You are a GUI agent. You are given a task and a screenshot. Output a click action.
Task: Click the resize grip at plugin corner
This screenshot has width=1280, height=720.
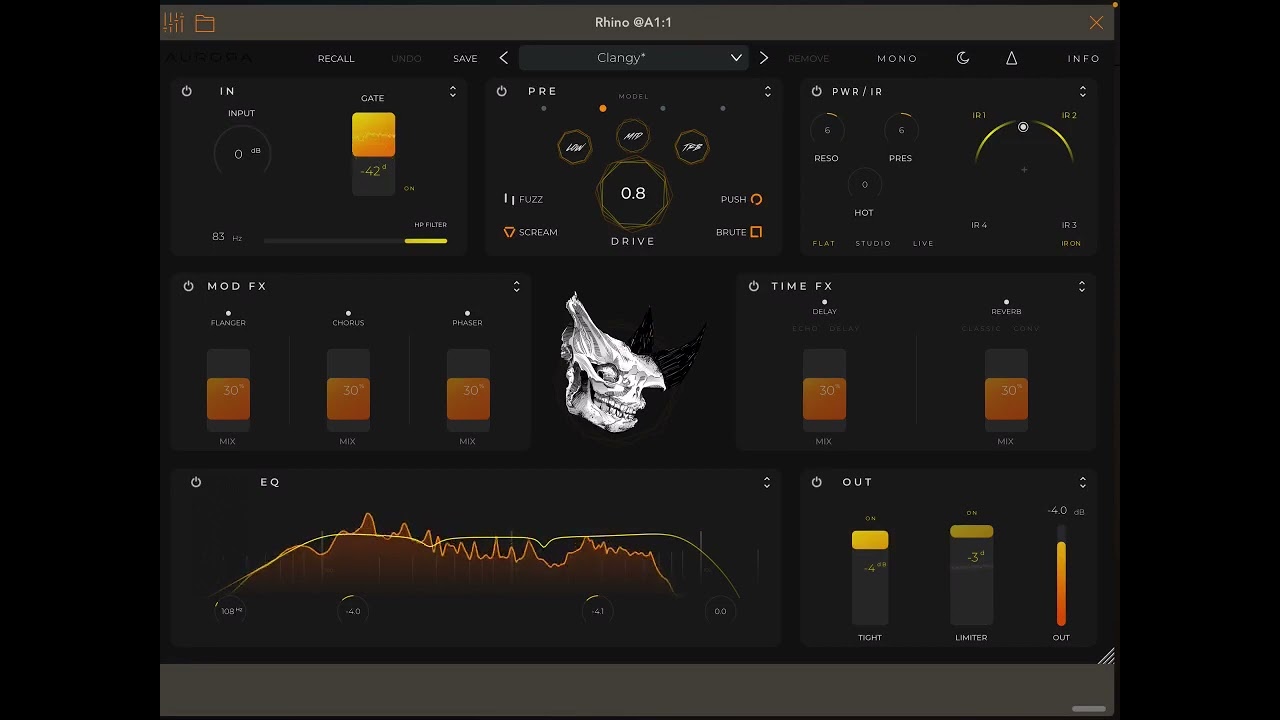pos(1106,657)
